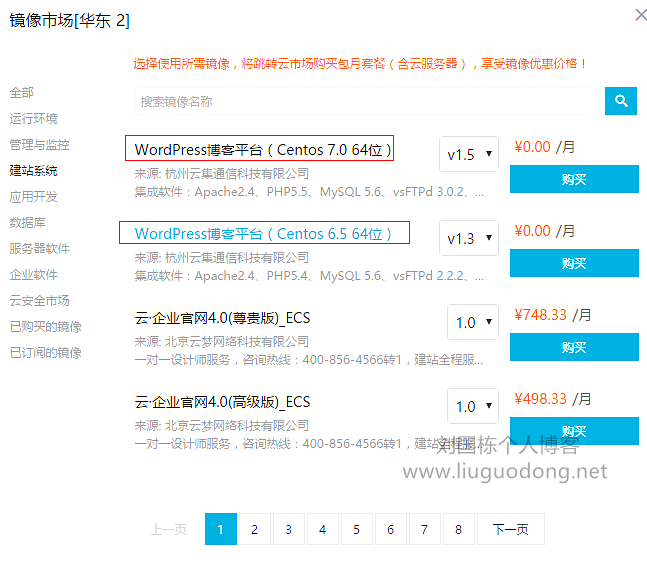Select the 建站系统 category

(x=33, y=170)
